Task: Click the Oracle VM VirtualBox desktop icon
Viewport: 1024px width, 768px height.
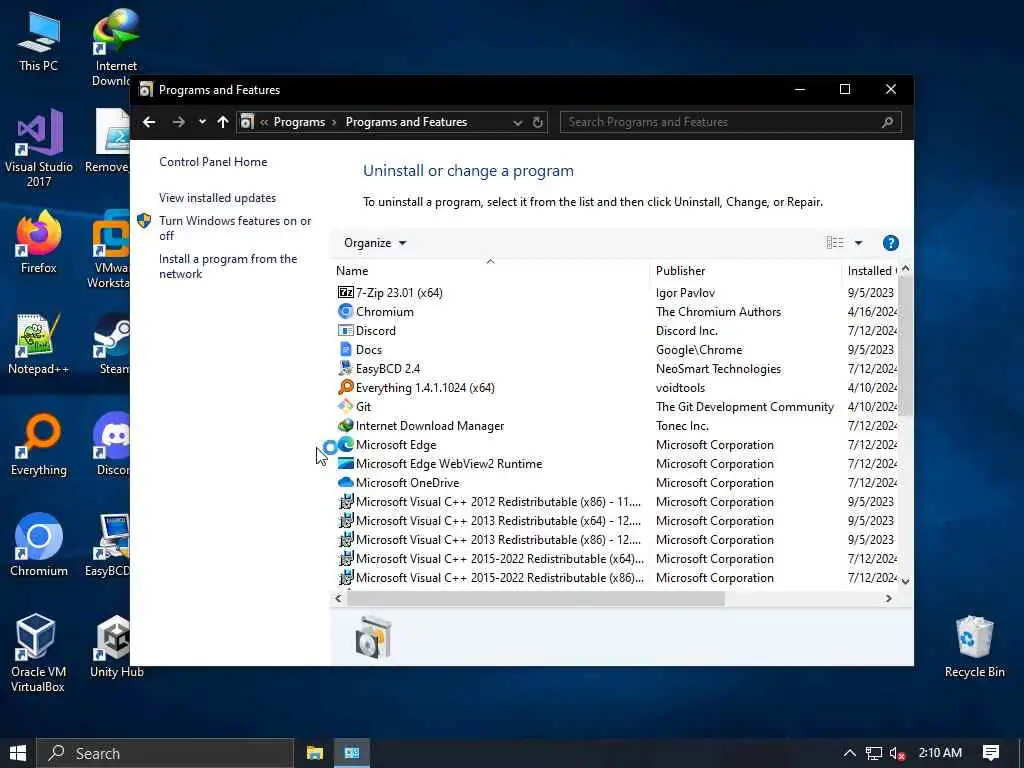Action: [x=37, y=653]
